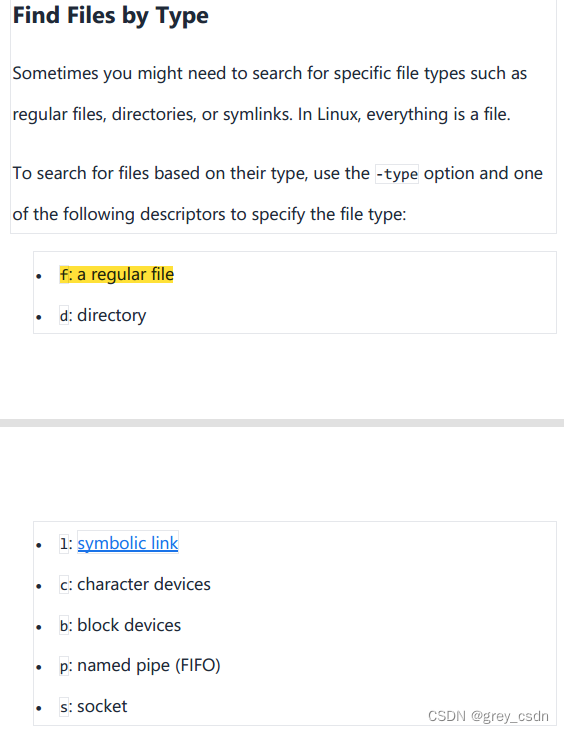Click the 'c: character devices' list item

135,584
